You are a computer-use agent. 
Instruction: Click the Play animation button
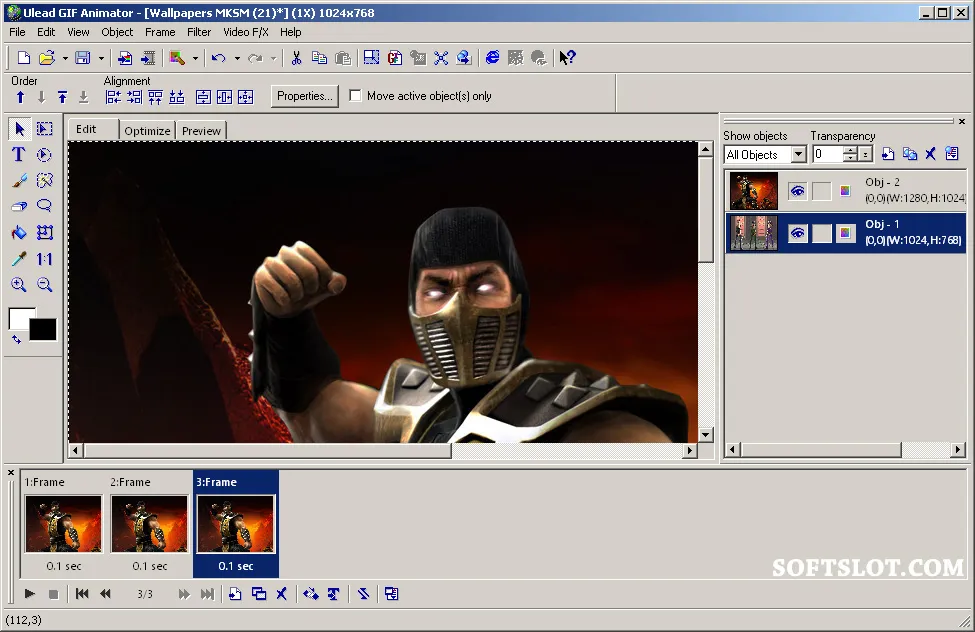29,594
